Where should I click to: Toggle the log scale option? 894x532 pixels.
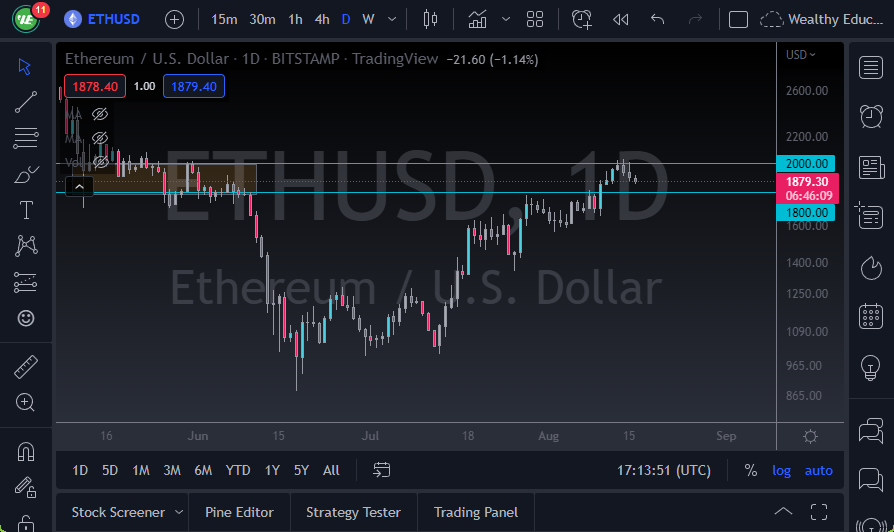[x=781, y=470]
